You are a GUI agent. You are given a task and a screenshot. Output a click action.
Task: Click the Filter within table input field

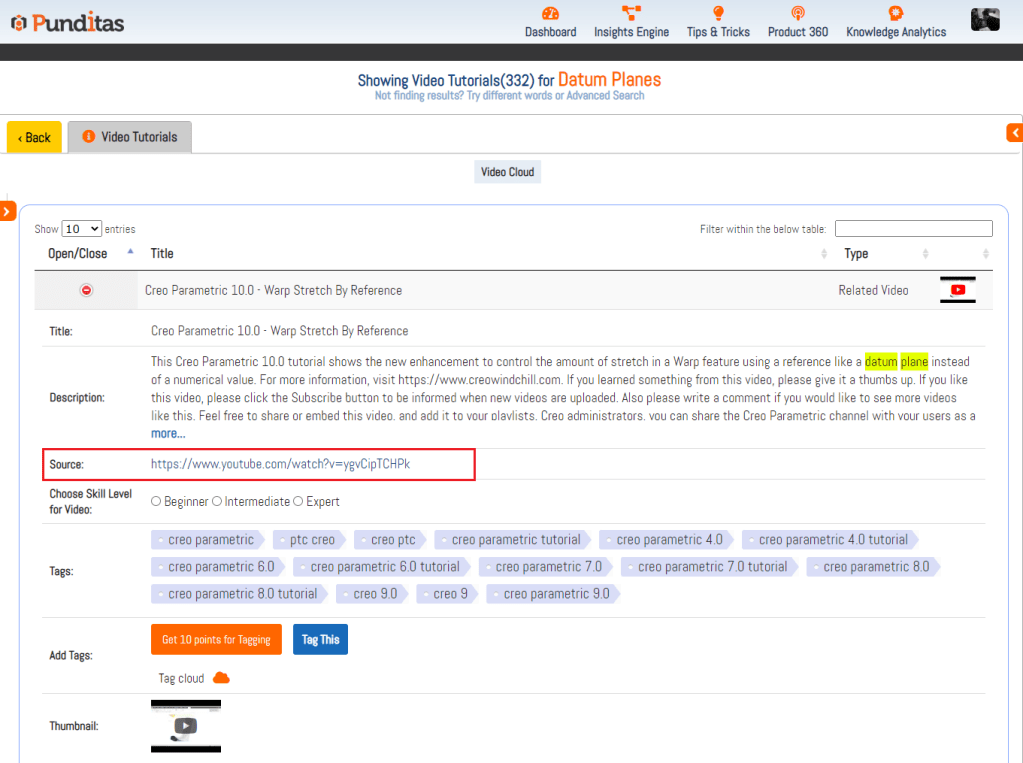pyautogui.click(x=913, y=229)
